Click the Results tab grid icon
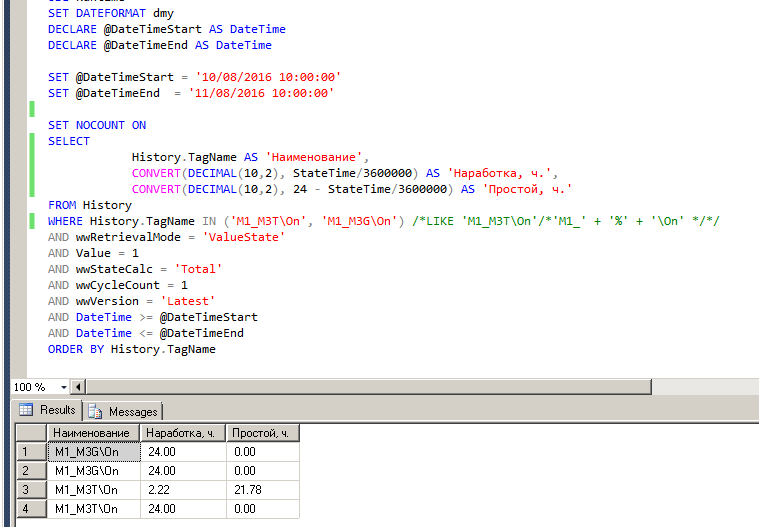 click(x=25, y=411)
